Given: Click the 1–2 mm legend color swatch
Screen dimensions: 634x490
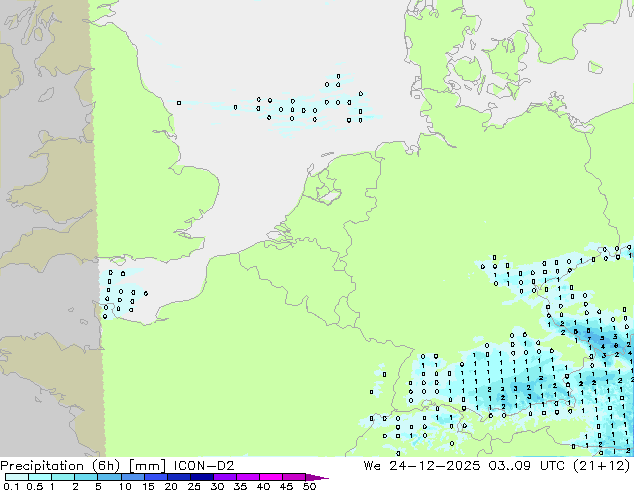Looking at the screenshot, I should (63, 477).
